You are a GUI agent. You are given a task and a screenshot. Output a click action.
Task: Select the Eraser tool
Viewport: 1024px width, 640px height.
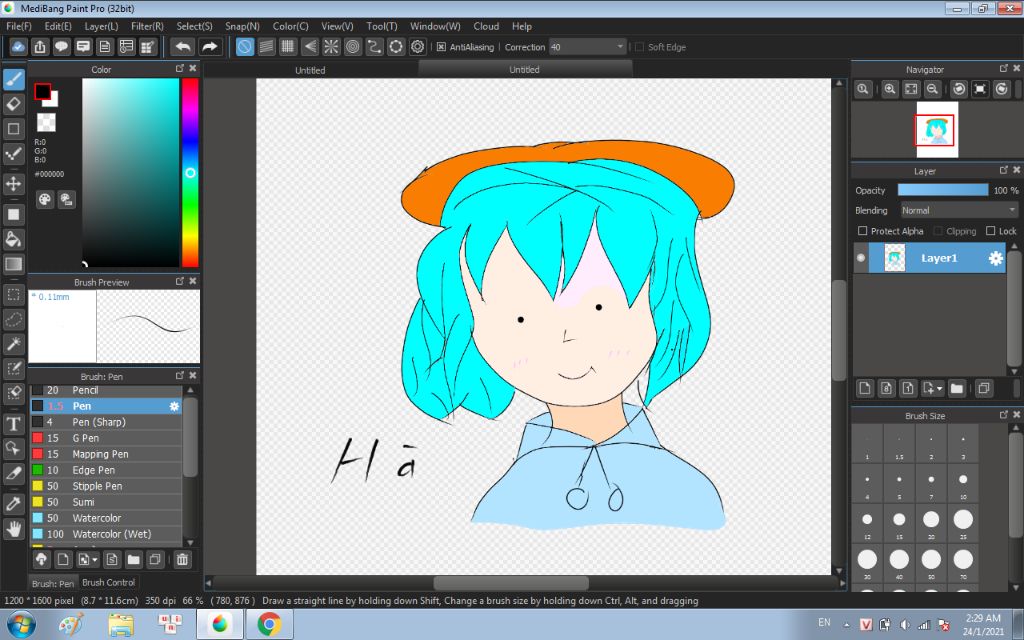click(14, 104)
